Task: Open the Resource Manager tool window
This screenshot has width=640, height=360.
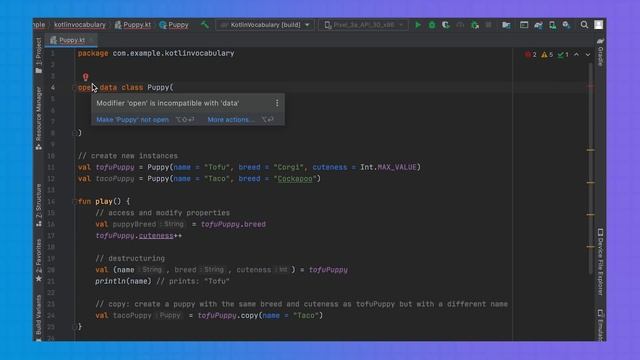Action: [39, 118]
